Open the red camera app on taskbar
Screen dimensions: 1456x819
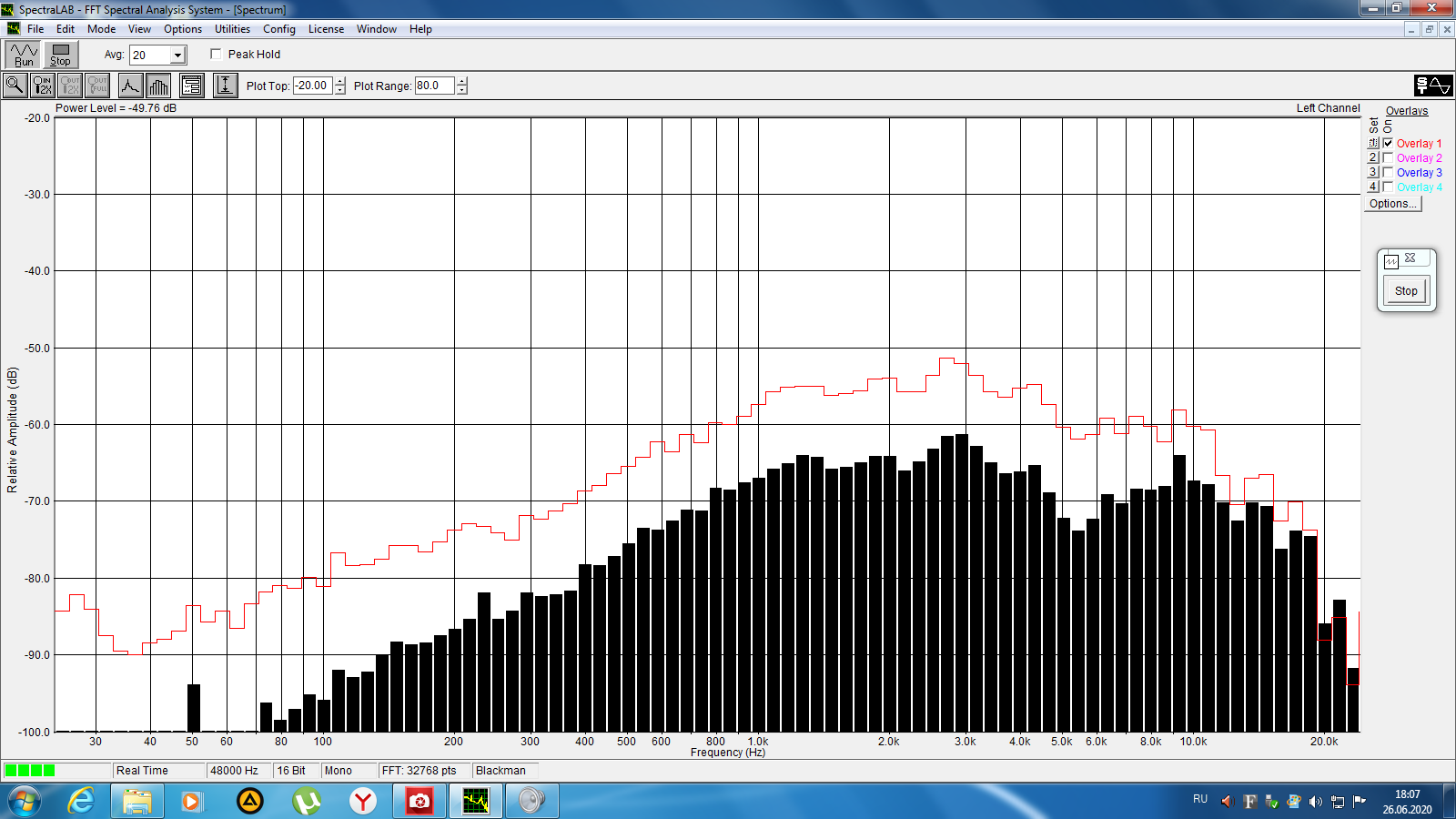coord(420,802)
